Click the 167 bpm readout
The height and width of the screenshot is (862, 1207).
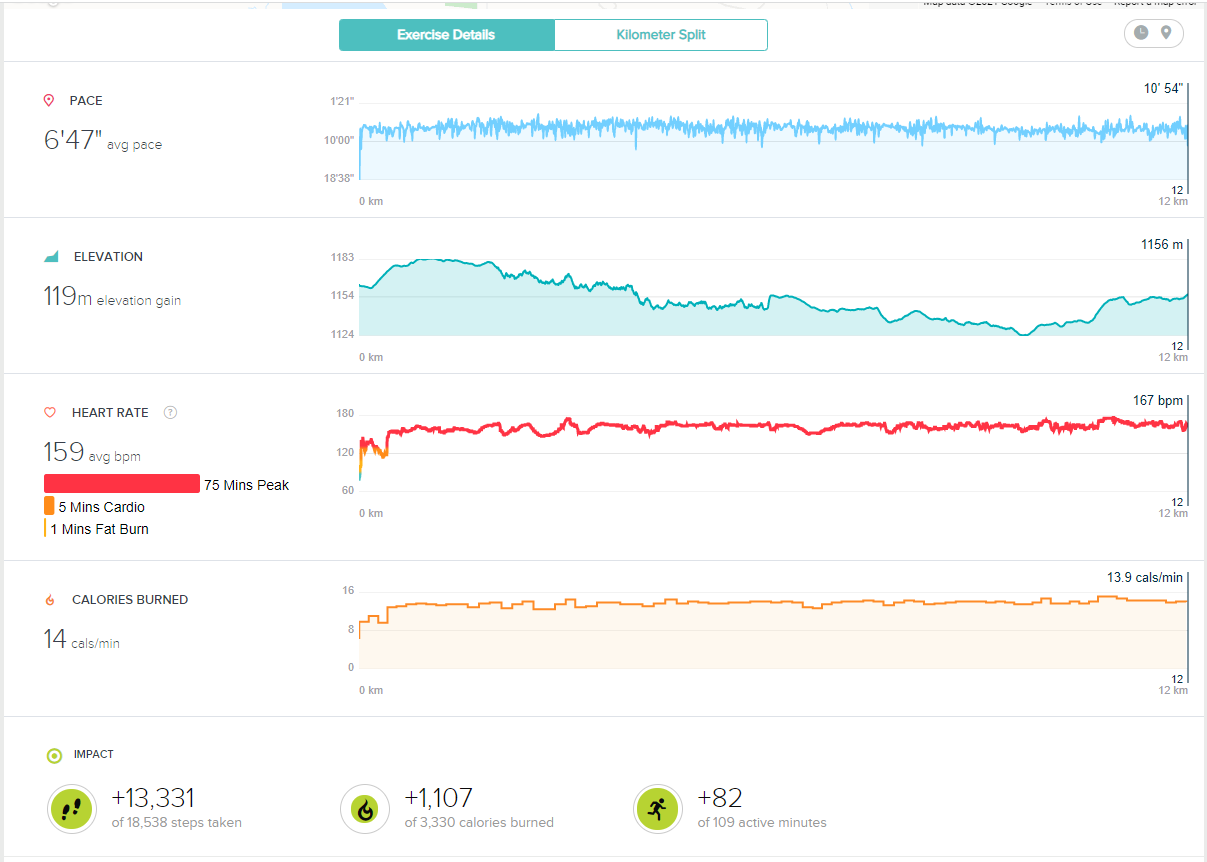(x=1157, y=400)
